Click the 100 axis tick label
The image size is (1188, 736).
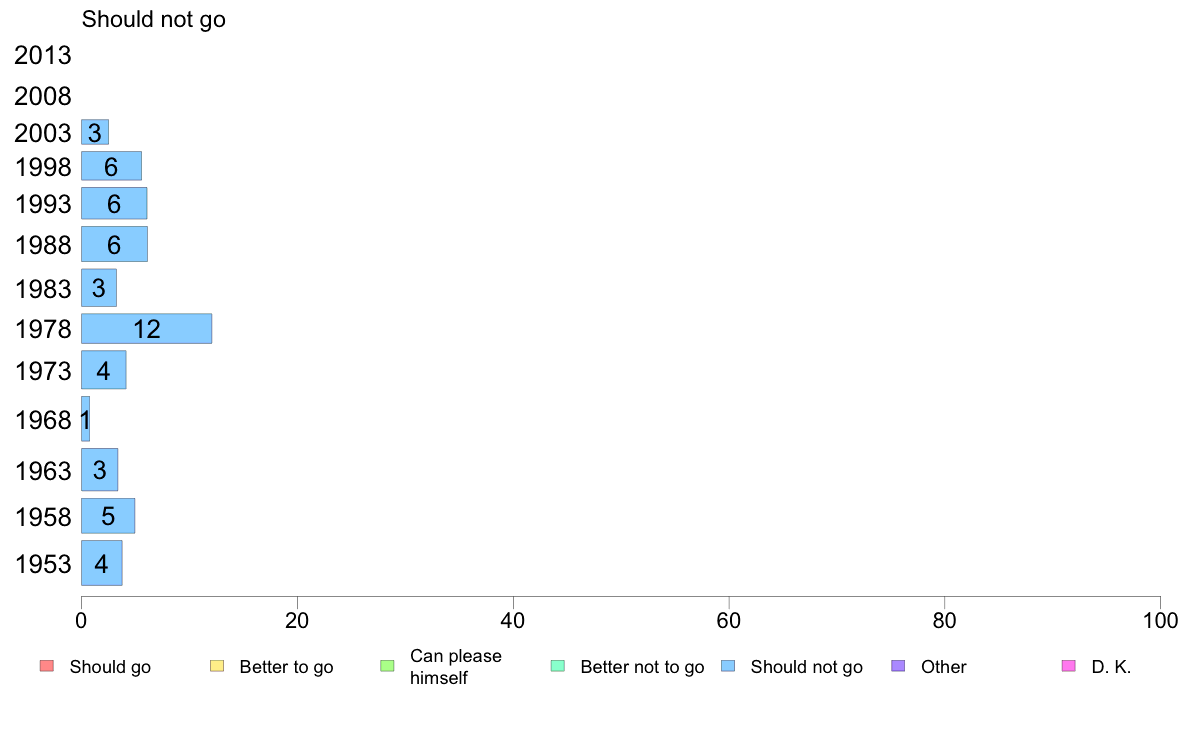1160,621
